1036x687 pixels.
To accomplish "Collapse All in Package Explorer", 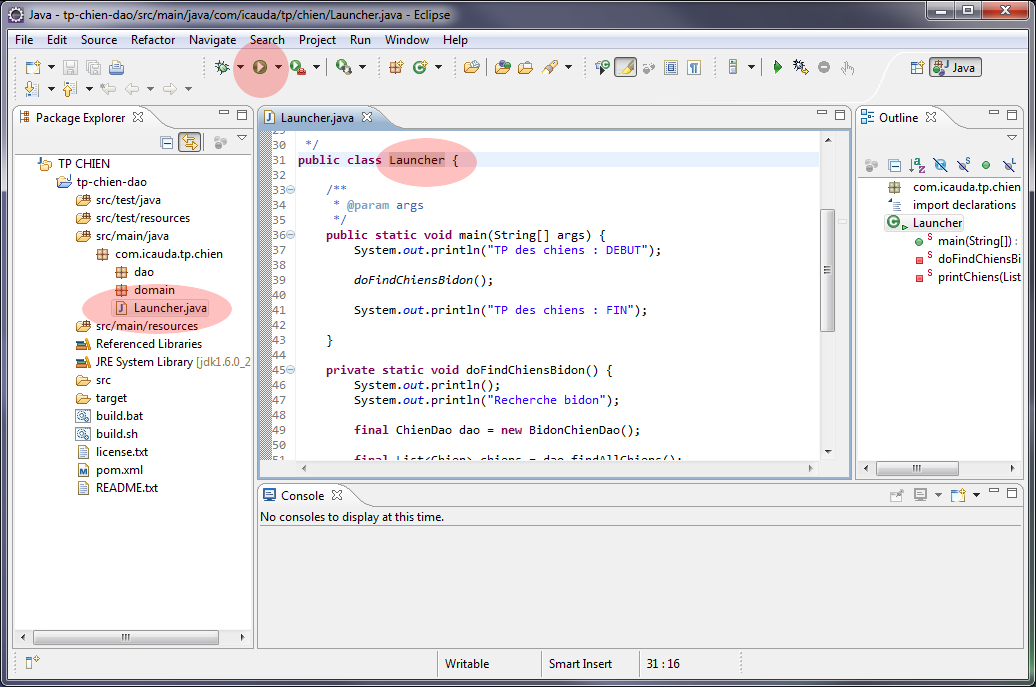I will (167, 142).
